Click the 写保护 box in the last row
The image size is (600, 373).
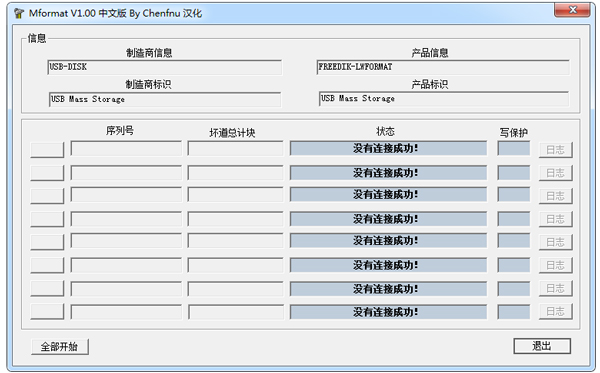[514, 312]
